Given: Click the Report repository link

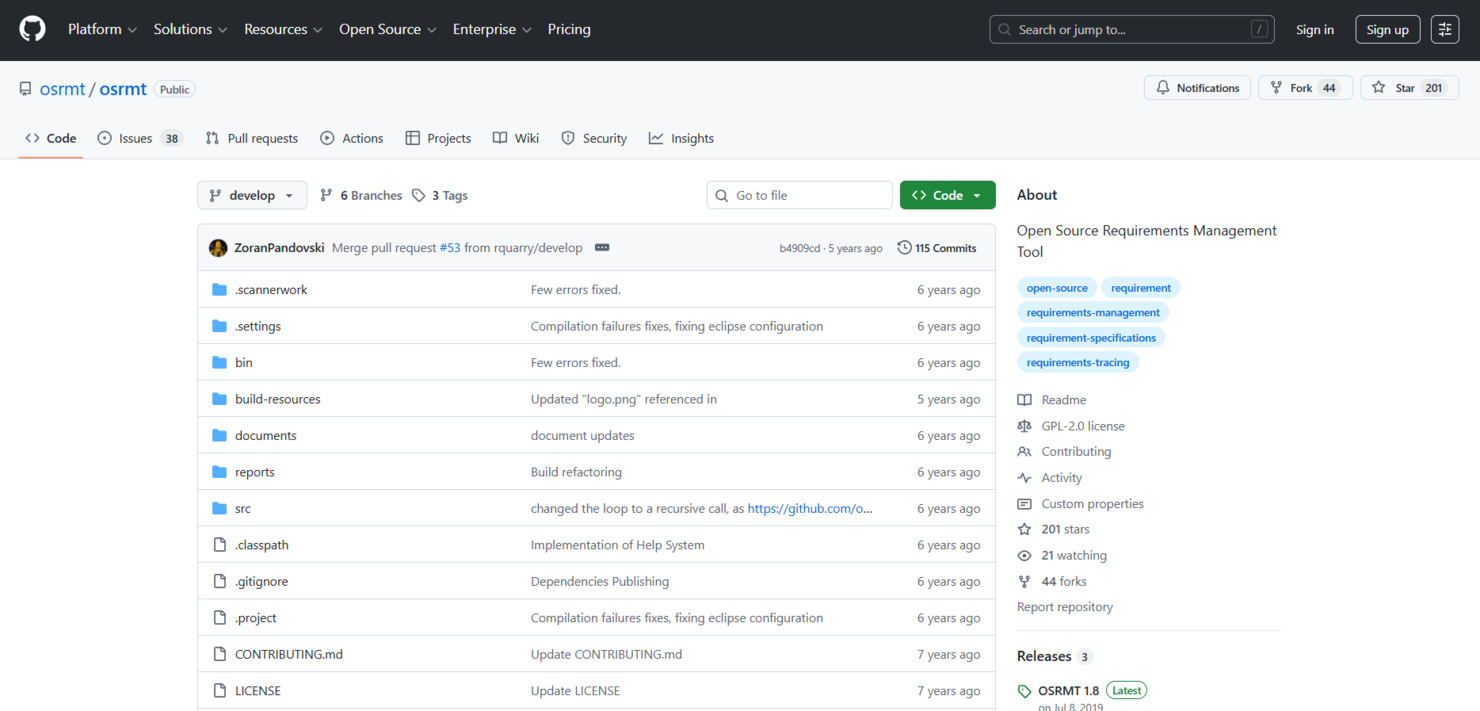Looking at the screenshot, I should pyautogui.click(x=1065, y=607).
